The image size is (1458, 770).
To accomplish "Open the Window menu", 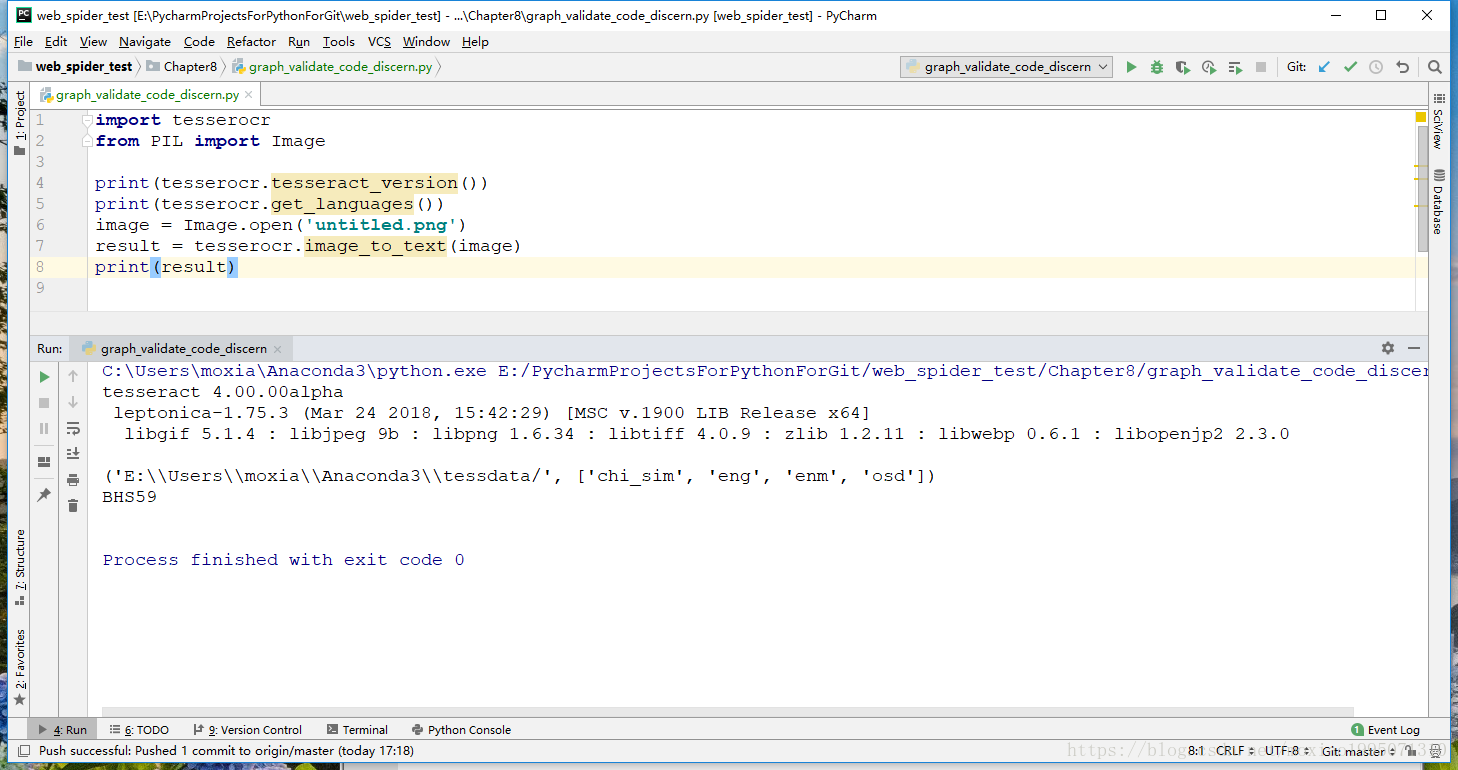I will coord(426,42).
